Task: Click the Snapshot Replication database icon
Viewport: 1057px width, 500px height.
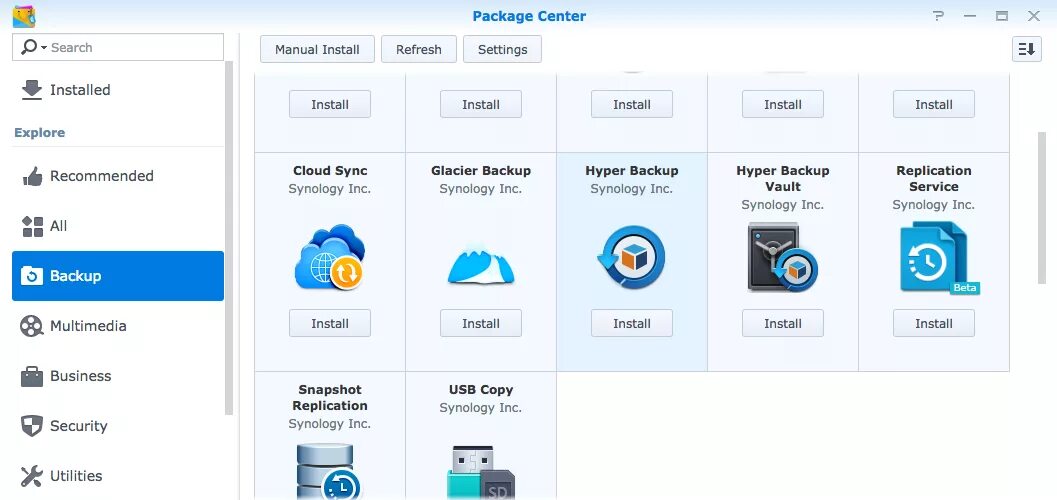Action: click(x=329, y=471)
